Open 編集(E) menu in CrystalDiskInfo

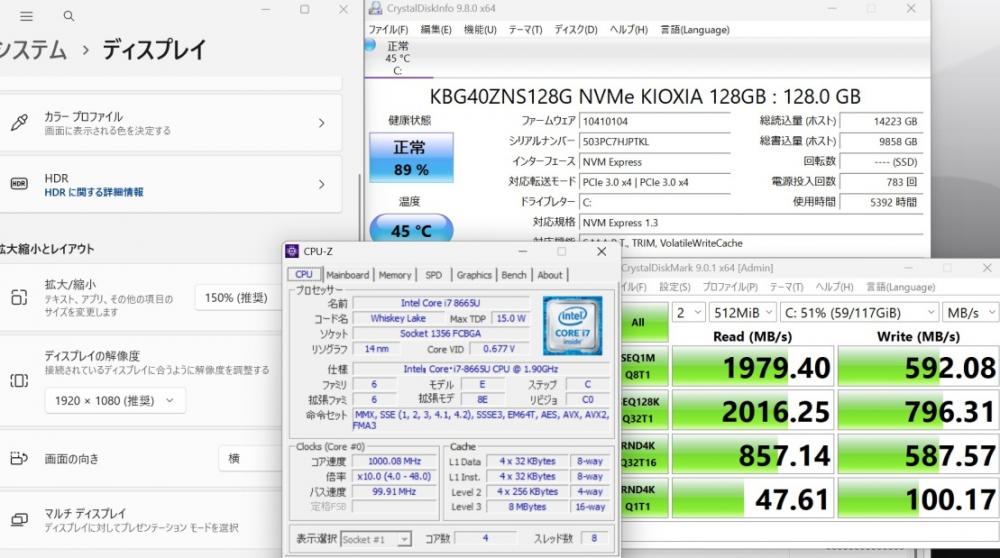click(x=436, y=29)
